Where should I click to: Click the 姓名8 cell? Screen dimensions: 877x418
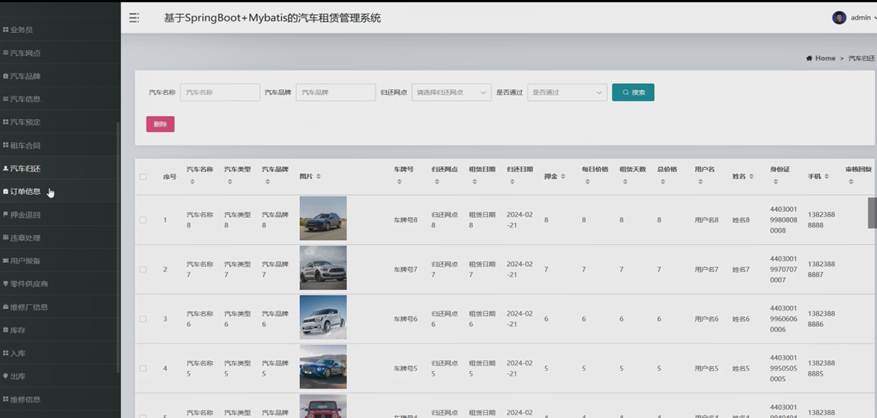click(x=741, y=220)
